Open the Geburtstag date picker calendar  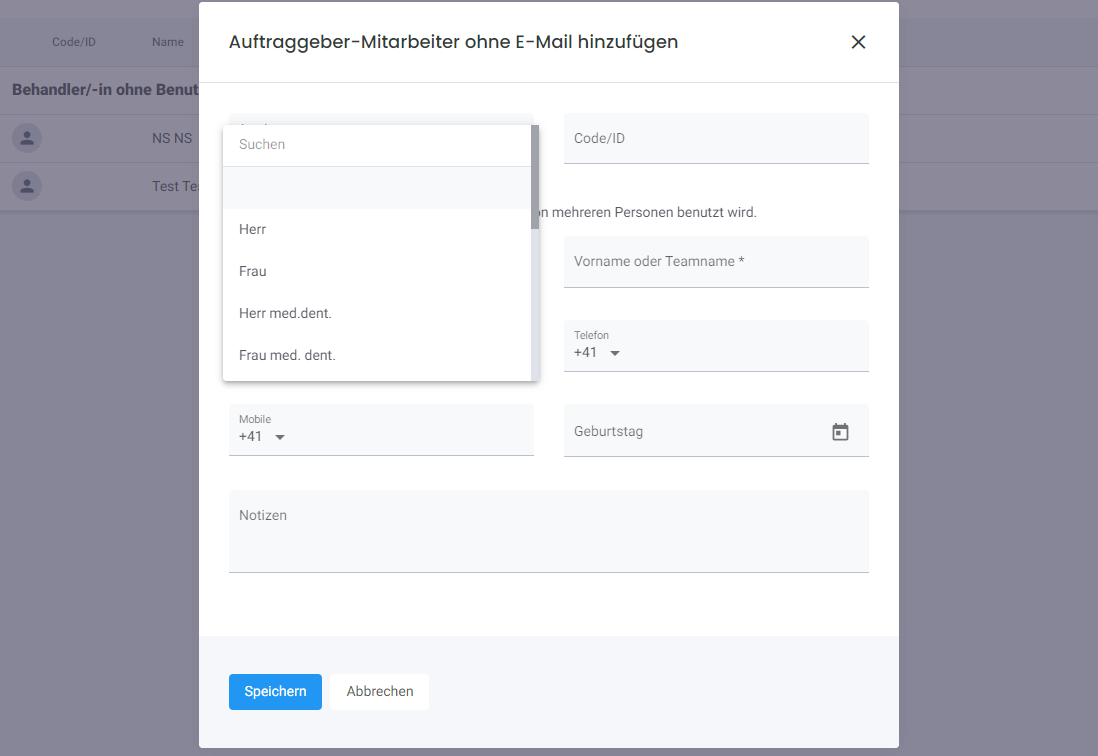click(840, 430)
